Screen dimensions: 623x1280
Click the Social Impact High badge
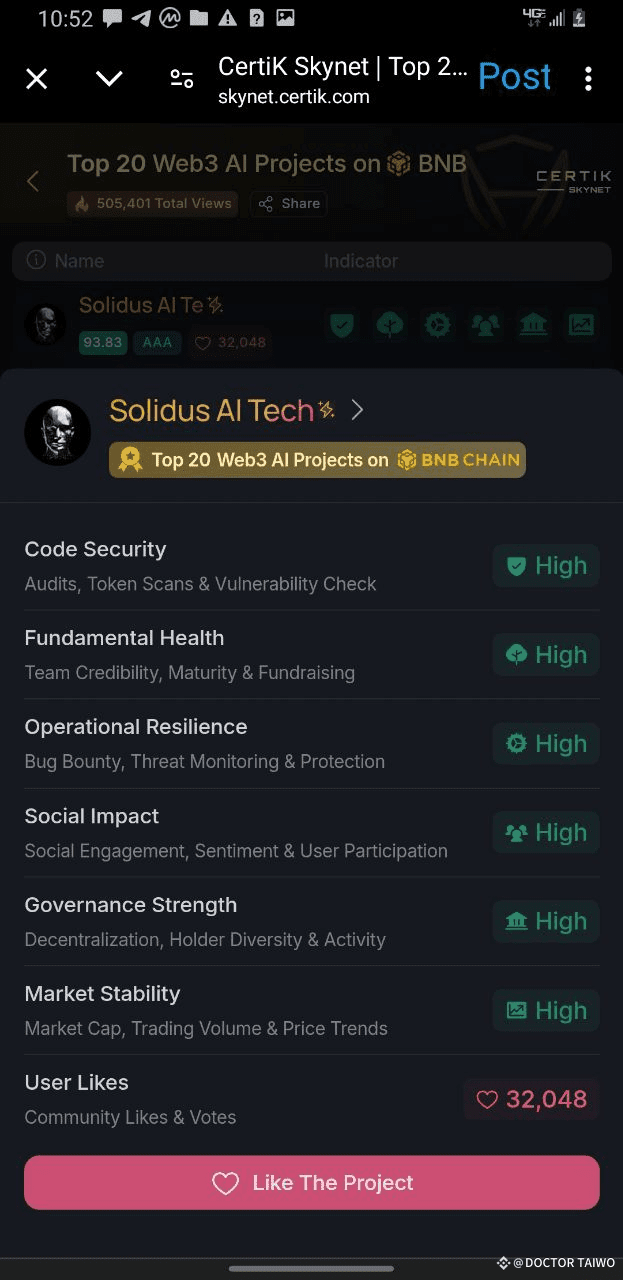(x=546, y=833)
